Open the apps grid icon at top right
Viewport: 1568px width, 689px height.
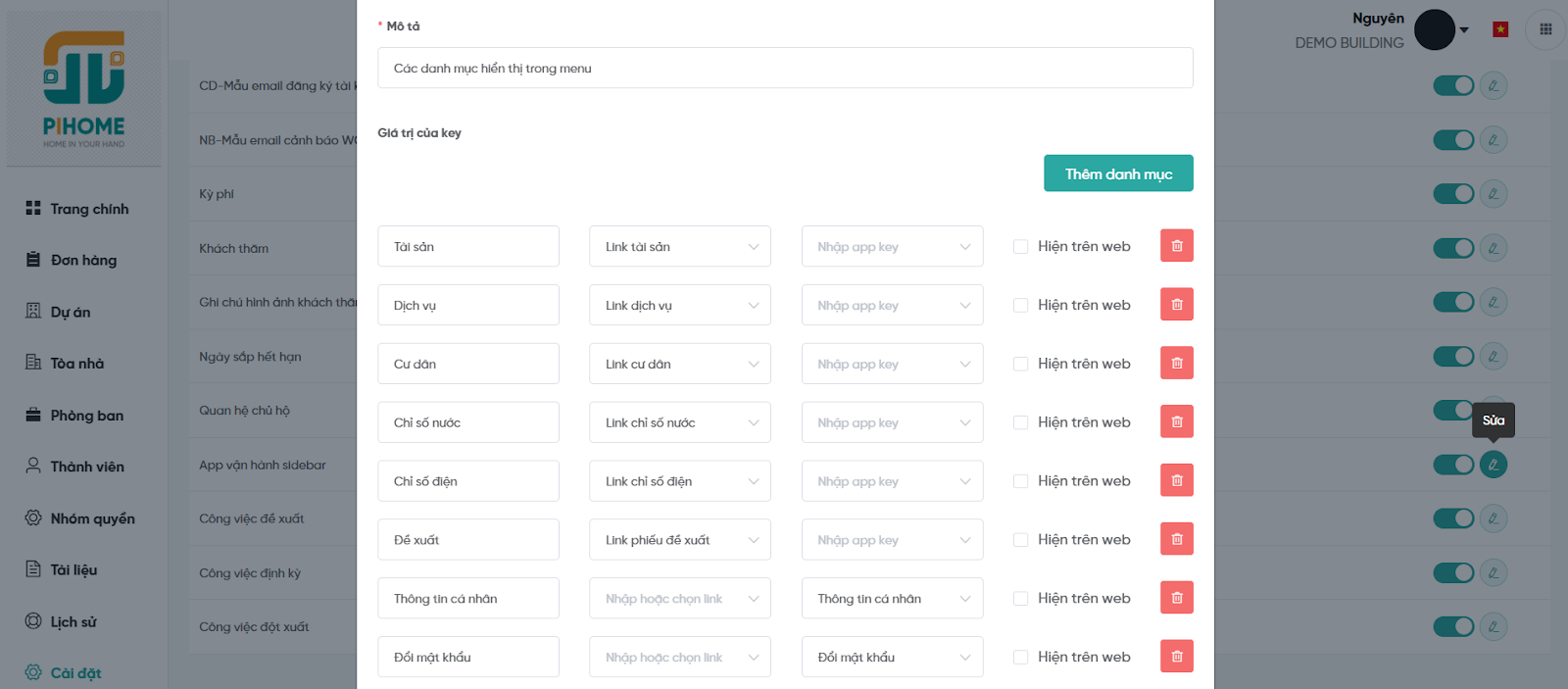click(x=1545, y=29)
